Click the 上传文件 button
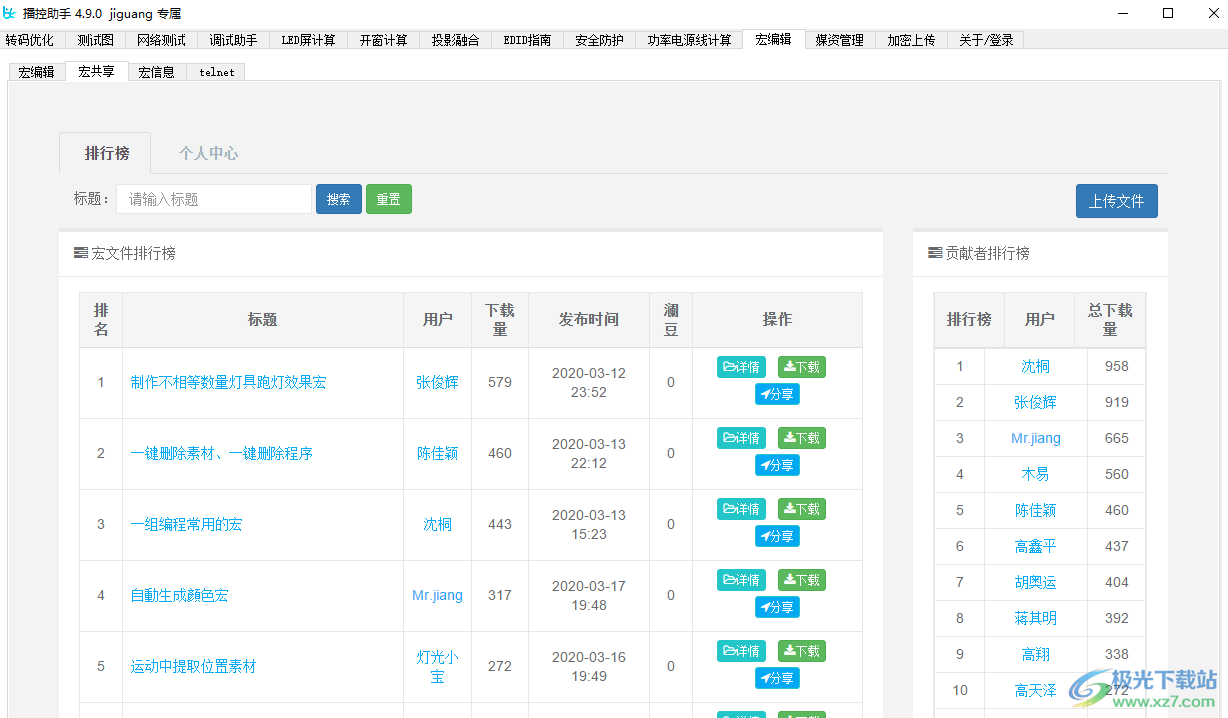Viewport: 1228px width, 718px height. point(1116,201)
